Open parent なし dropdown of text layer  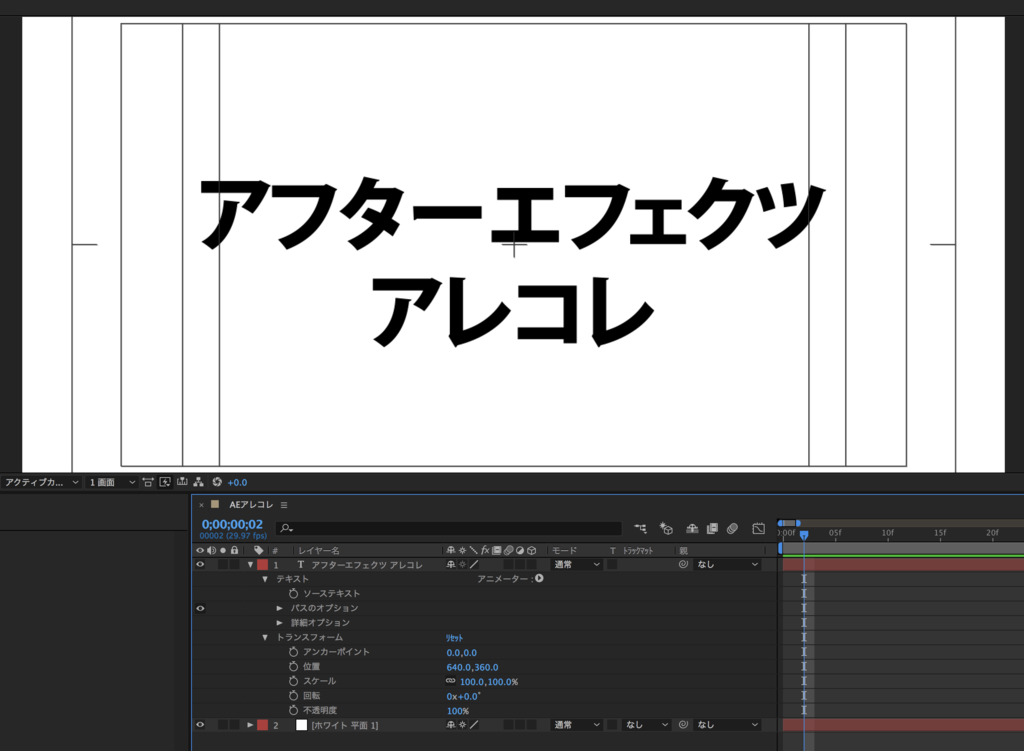pyautogui.click(x=728, y=564)
